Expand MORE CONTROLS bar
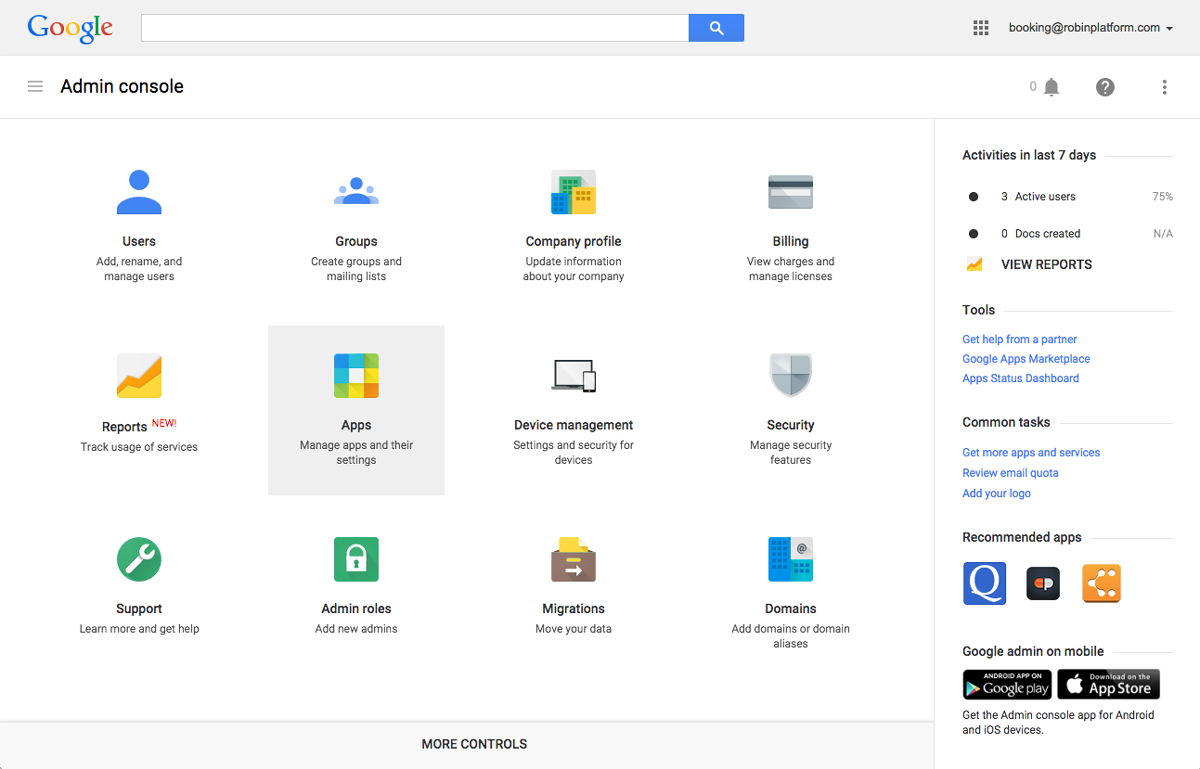The image size is (1200, 769). coord(474,744)
